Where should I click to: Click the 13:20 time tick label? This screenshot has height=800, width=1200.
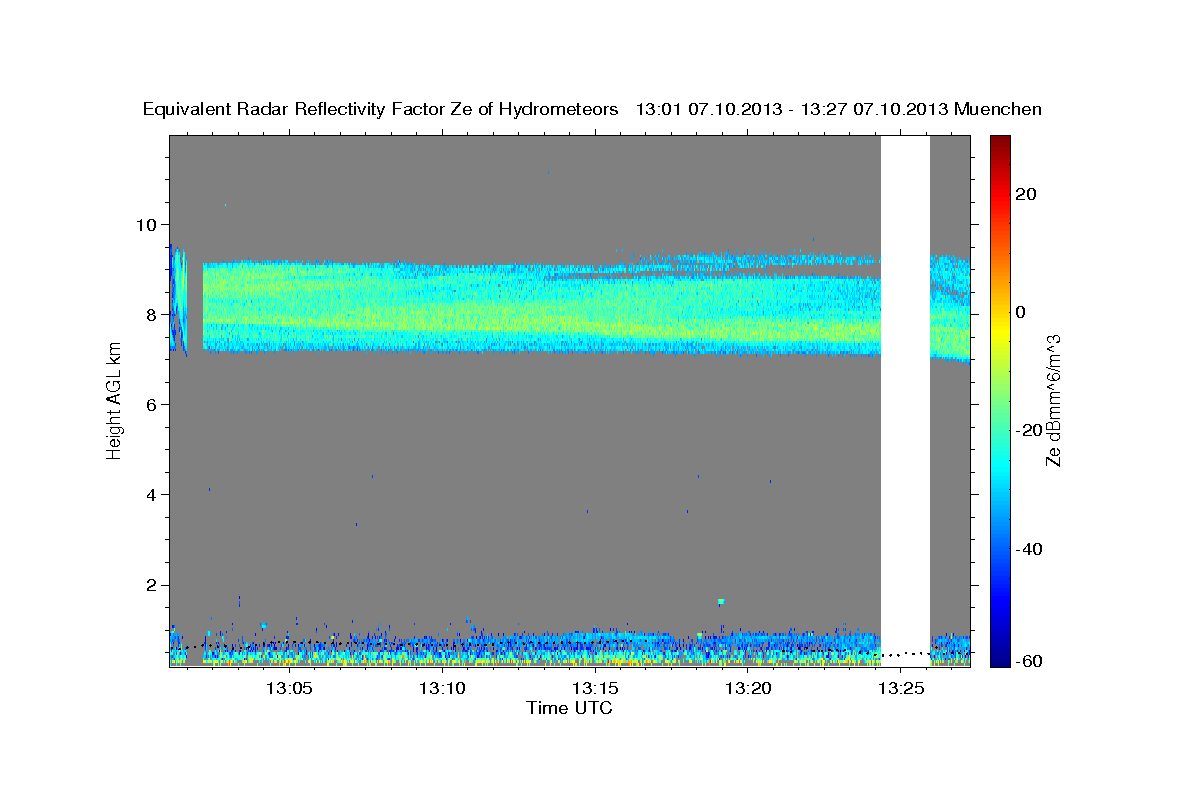(x=749, y=689)
